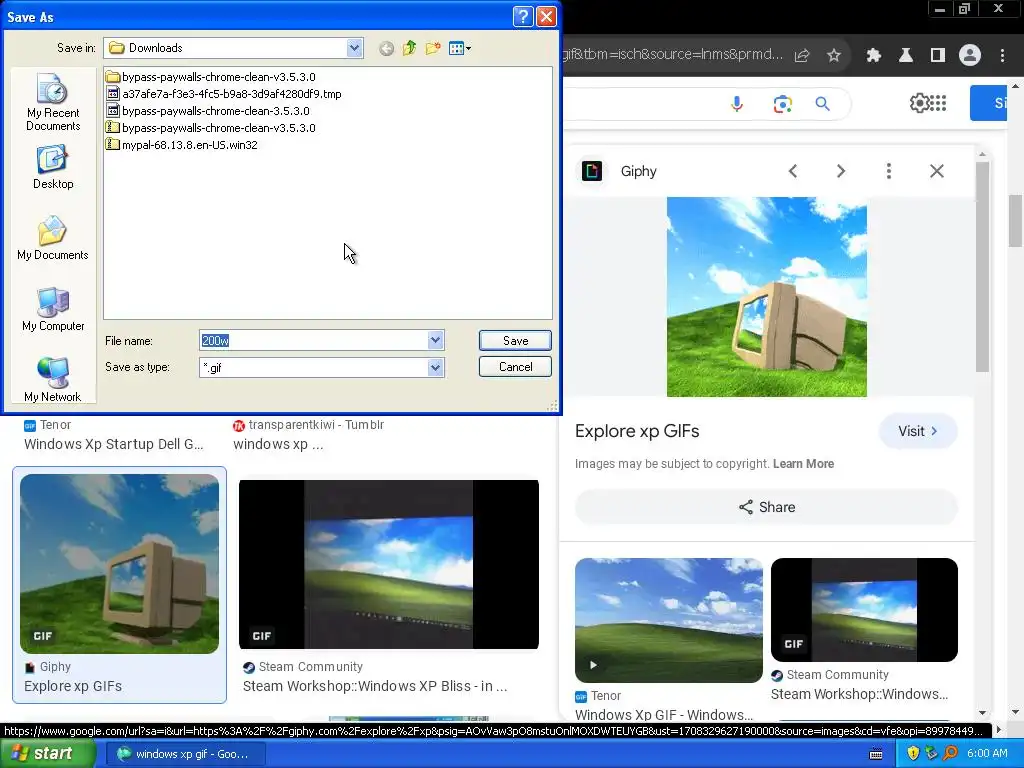The height and width of the screenshot is (768, 1024).
Task: Click the Explore xp GIFs panel title
Action: click(637, 431)
